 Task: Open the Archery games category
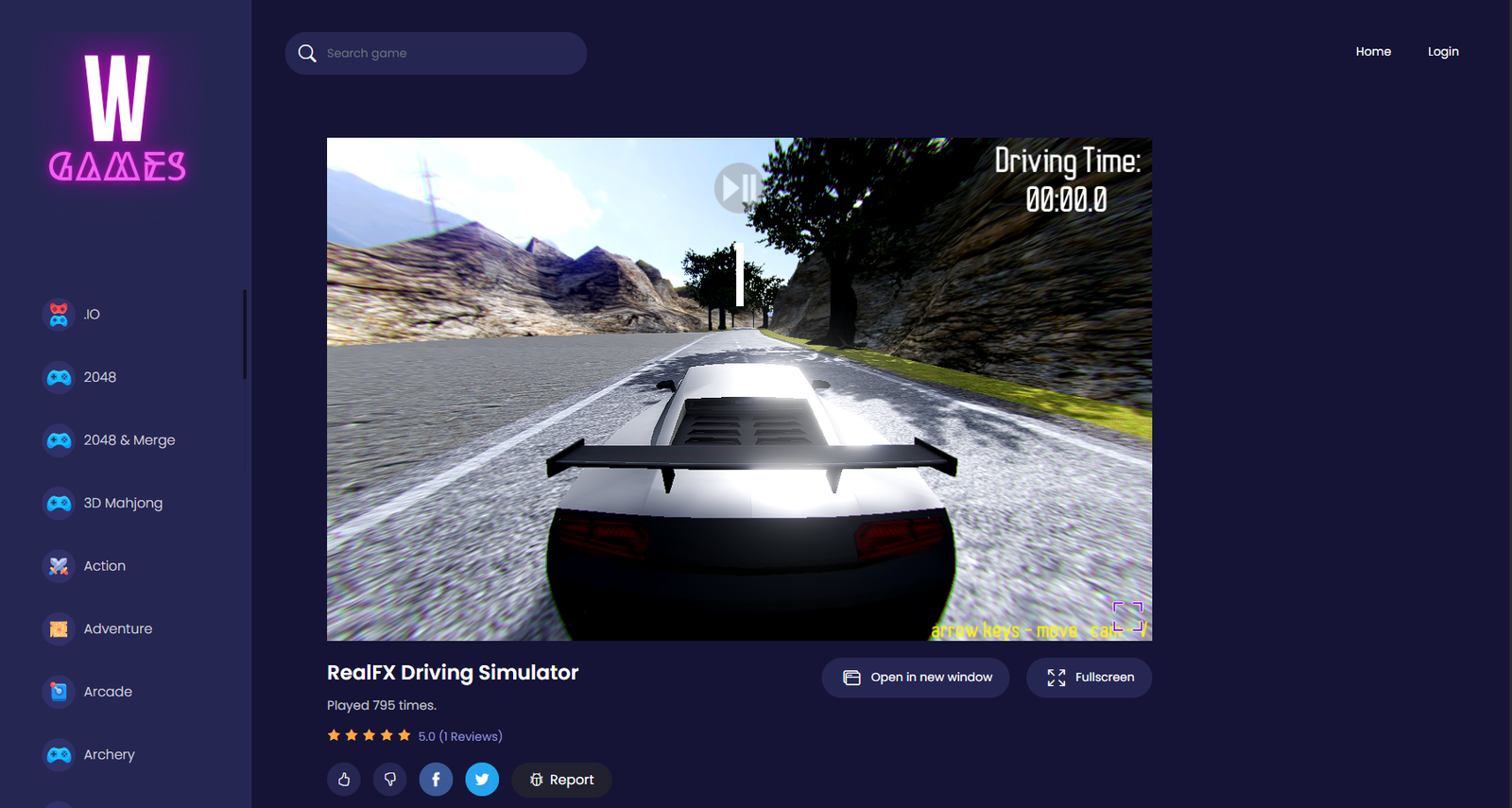tap(110, 755)
